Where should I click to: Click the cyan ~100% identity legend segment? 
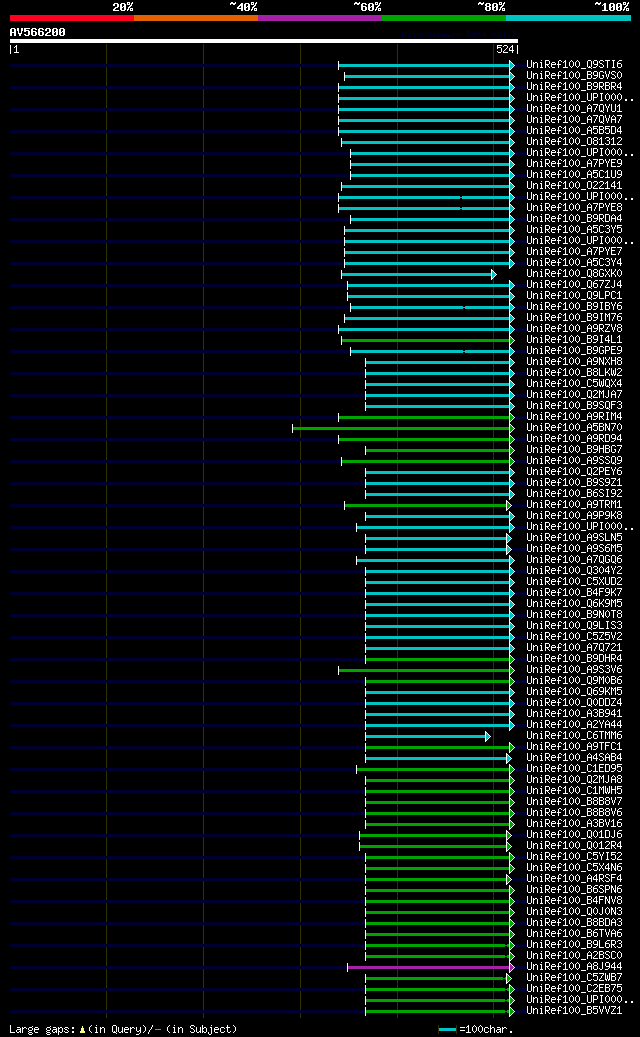pyautogui.click(x=569, y=18)
